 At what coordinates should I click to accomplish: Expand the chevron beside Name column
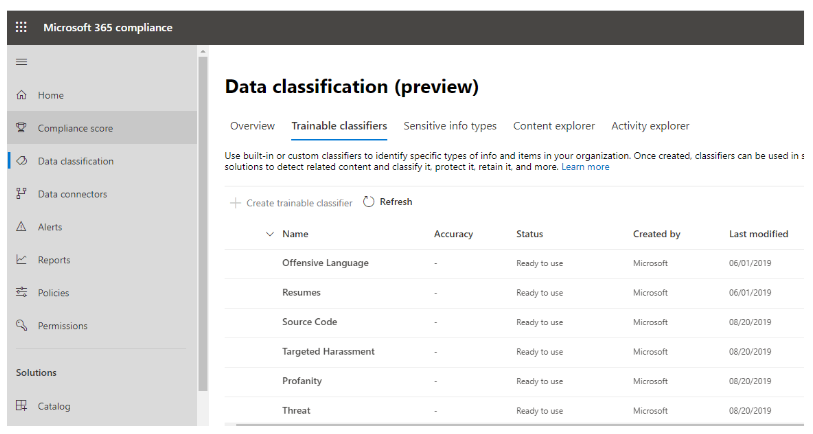coord(270,234)
